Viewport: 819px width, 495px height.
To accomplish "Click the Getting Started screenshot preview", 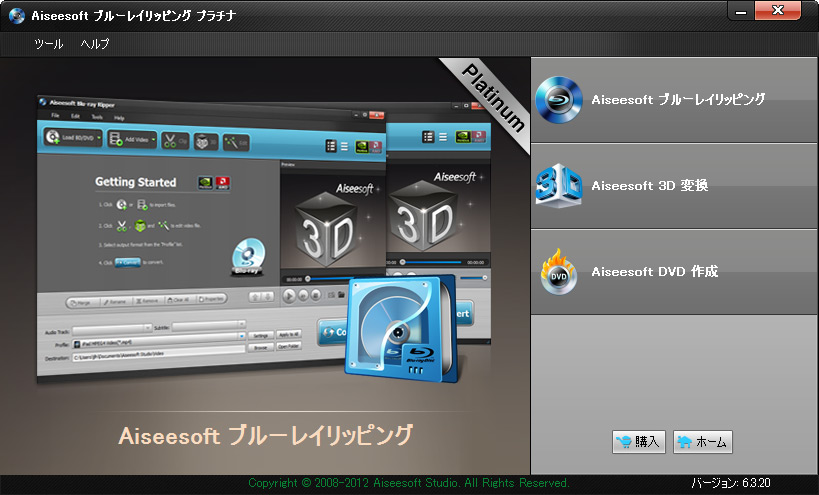I will pos(160,240).
